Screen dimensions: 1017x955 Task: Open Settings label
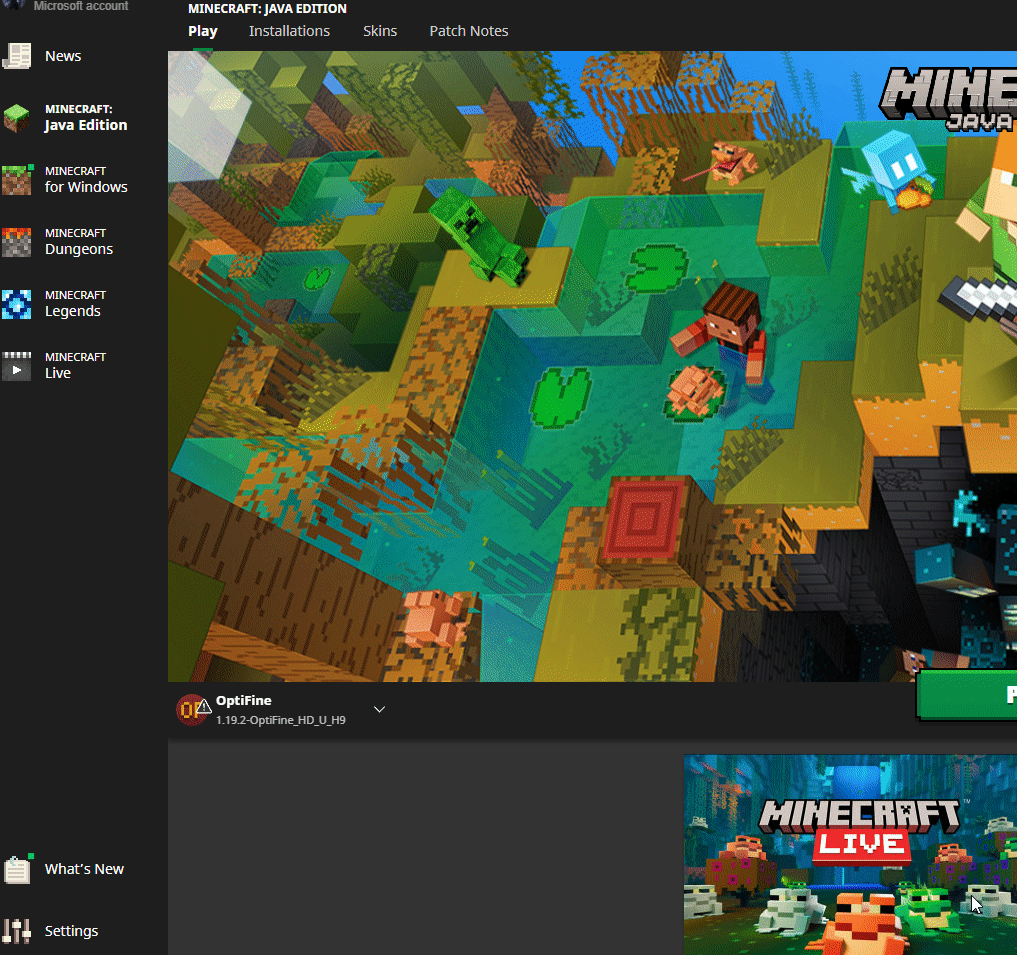(71, 931)
